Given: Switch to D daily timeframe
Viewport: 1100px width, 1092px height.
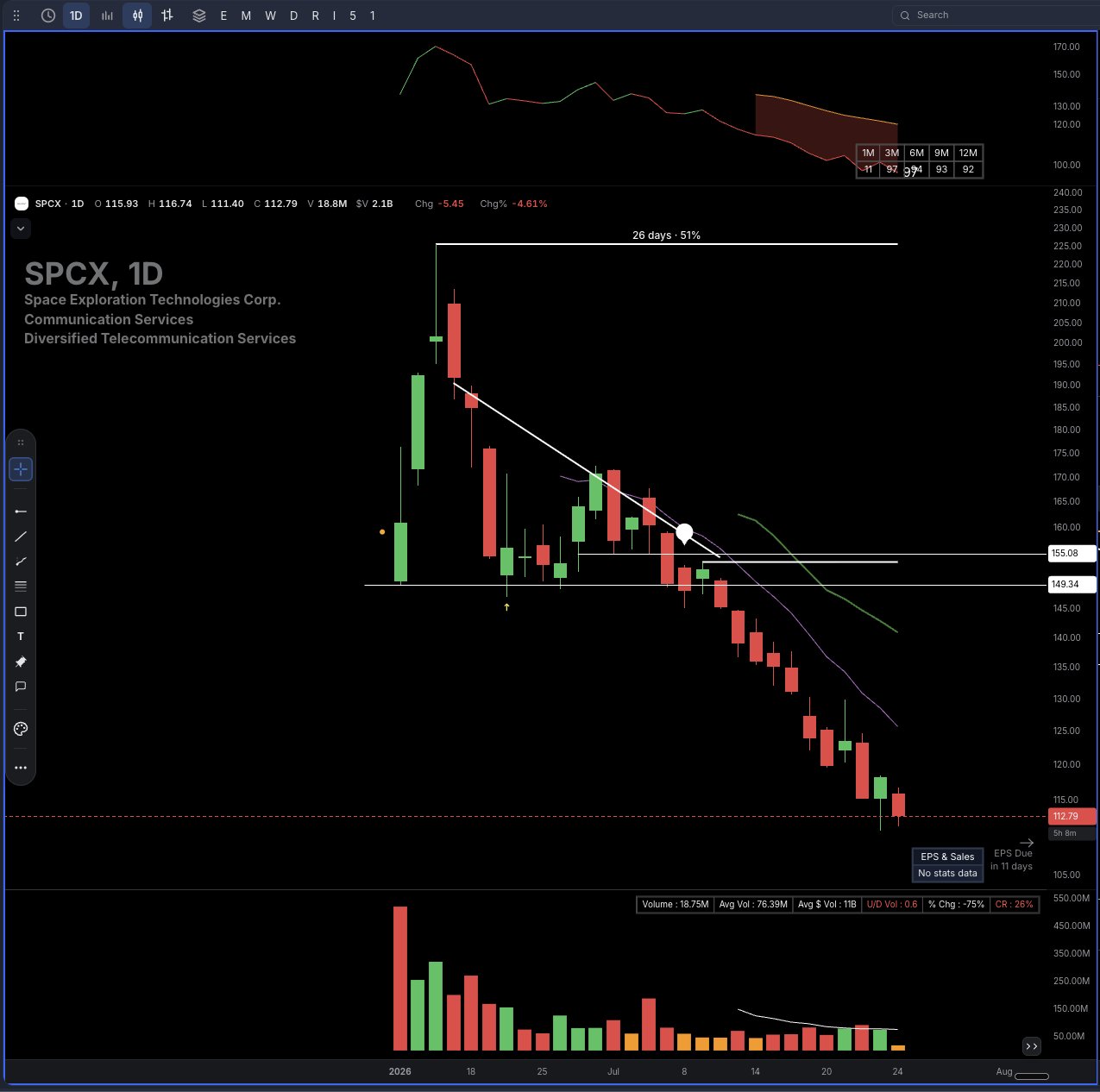Looking at the screenshot, I should (x=293, y=16).
